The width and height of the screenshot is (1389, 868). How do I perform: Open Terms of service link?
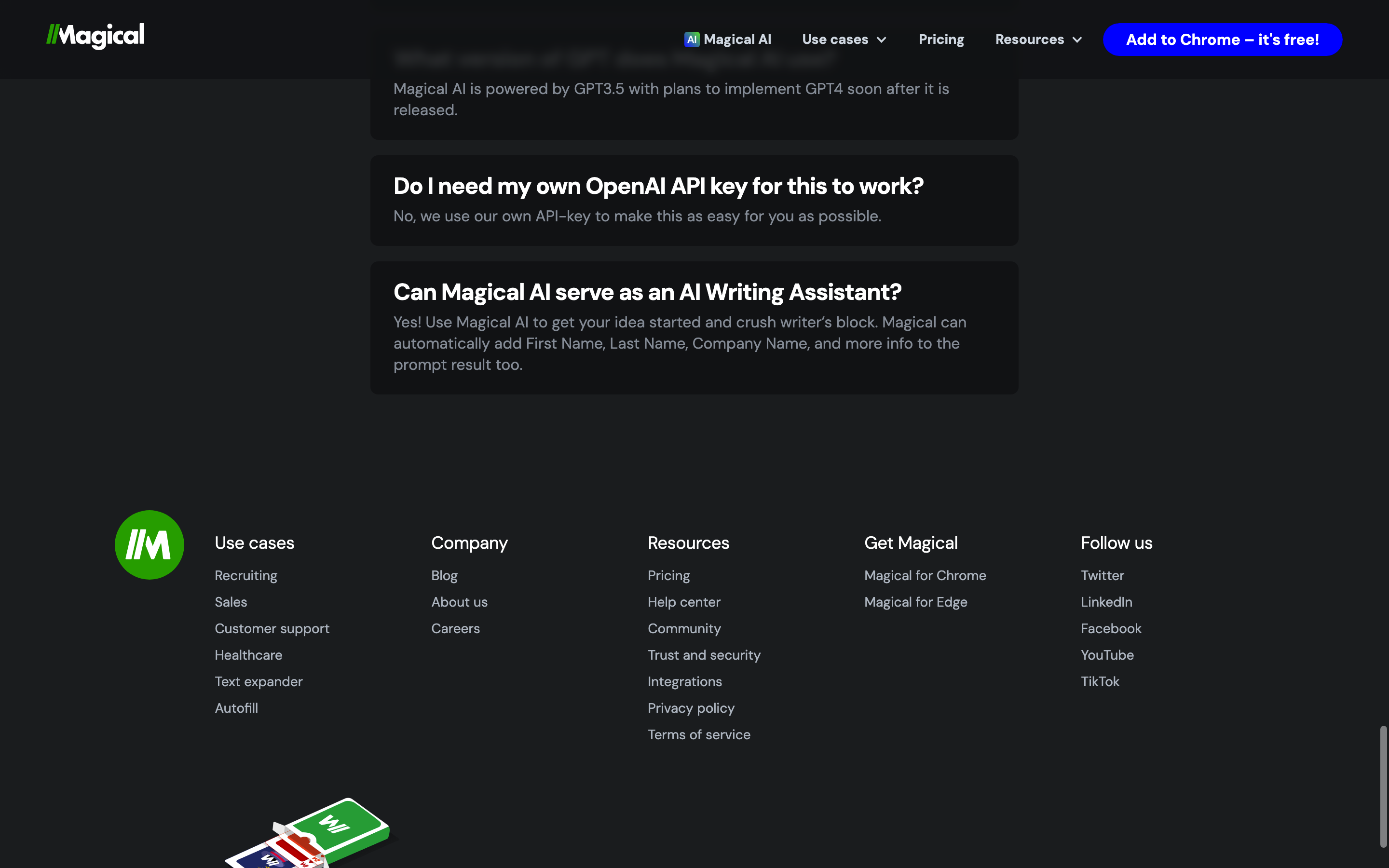coord(698,734)
